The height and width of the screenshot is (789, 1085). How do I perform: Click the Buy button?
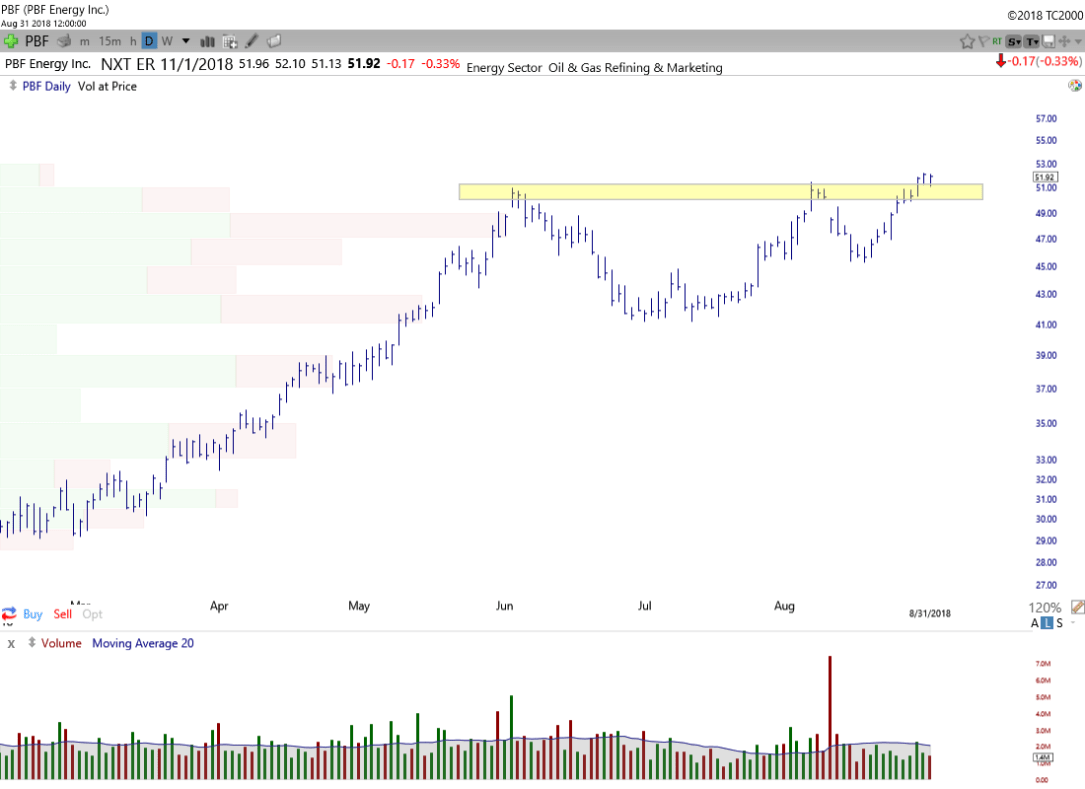32,614
